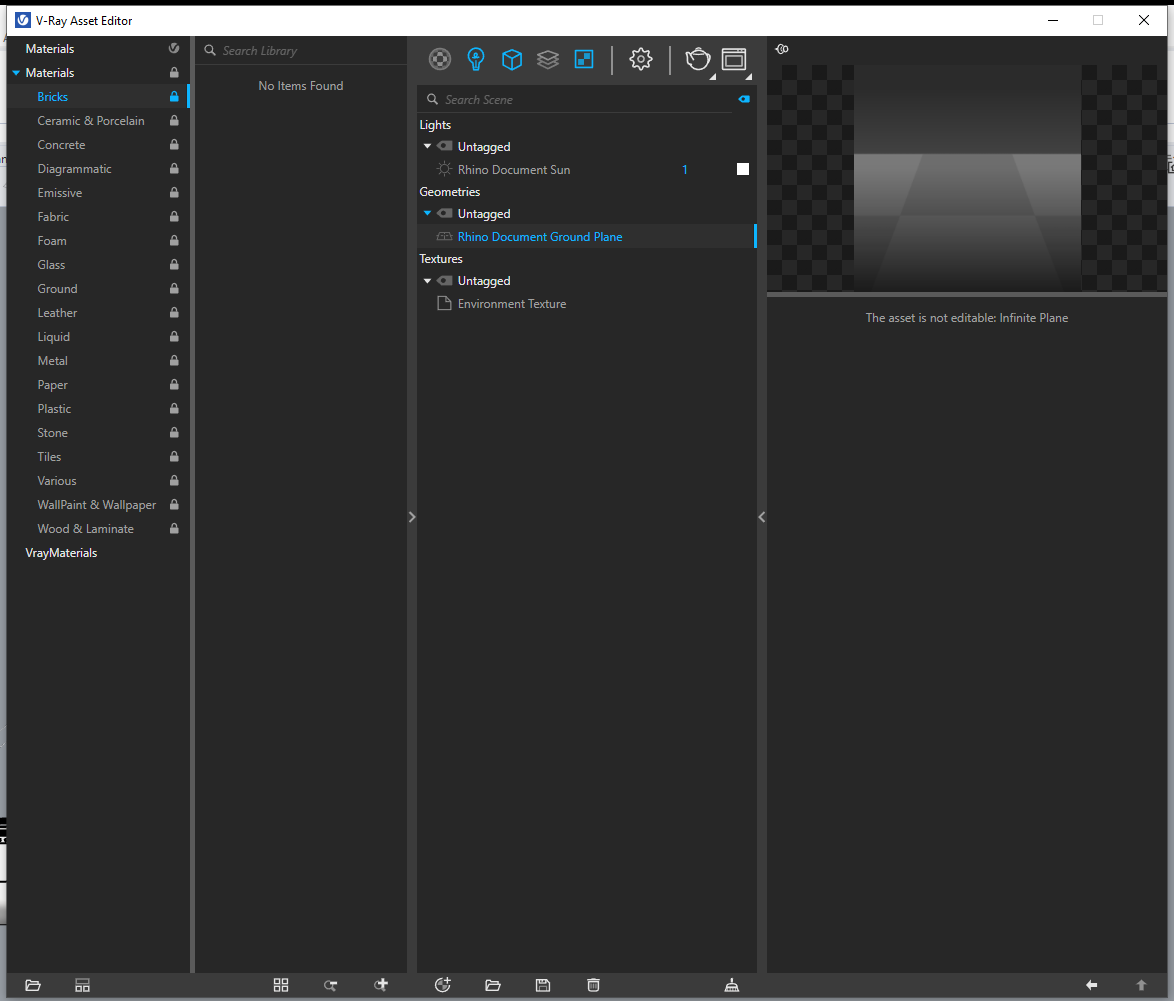The height and width of the screenshot is (1001, 1174).
Task: Add a new asset with plus icon
Action: coord(443,985)
